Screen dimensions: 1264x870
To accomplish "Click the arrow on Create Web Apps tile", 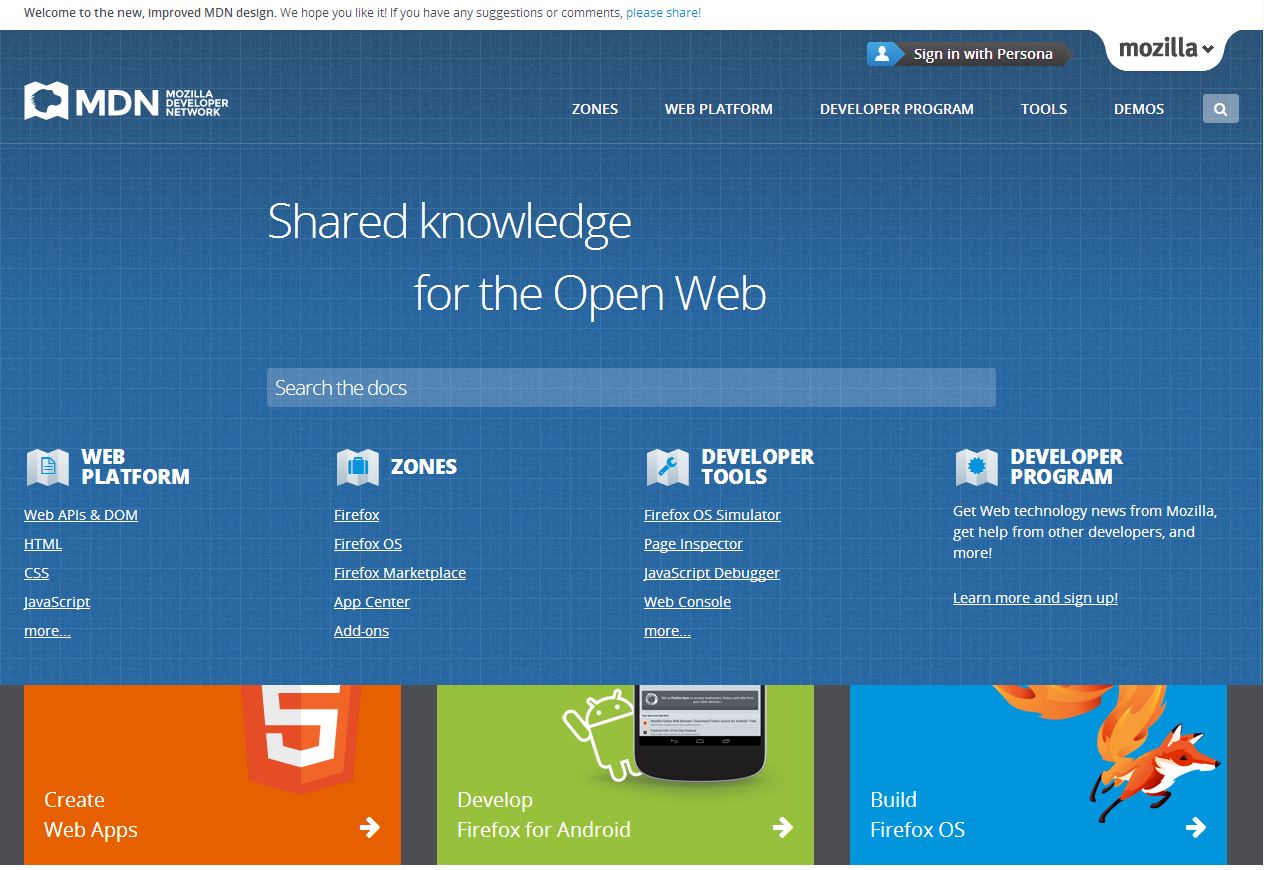I will [x=370, y=827].
